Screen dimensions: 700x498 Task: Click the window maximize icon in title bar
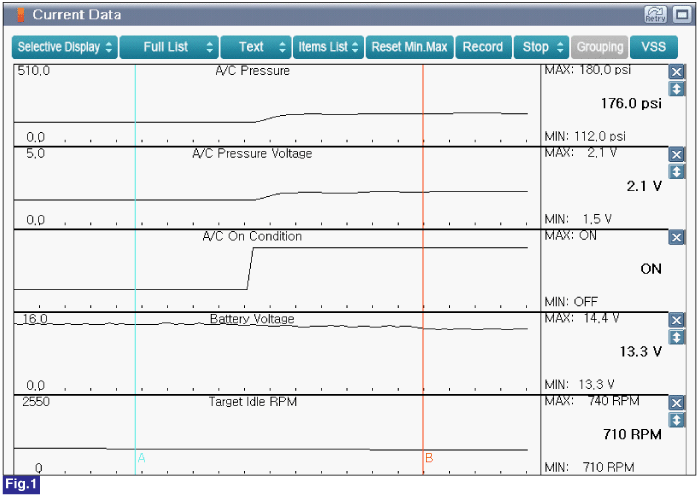pyautogui.click(x=682, y=15)
